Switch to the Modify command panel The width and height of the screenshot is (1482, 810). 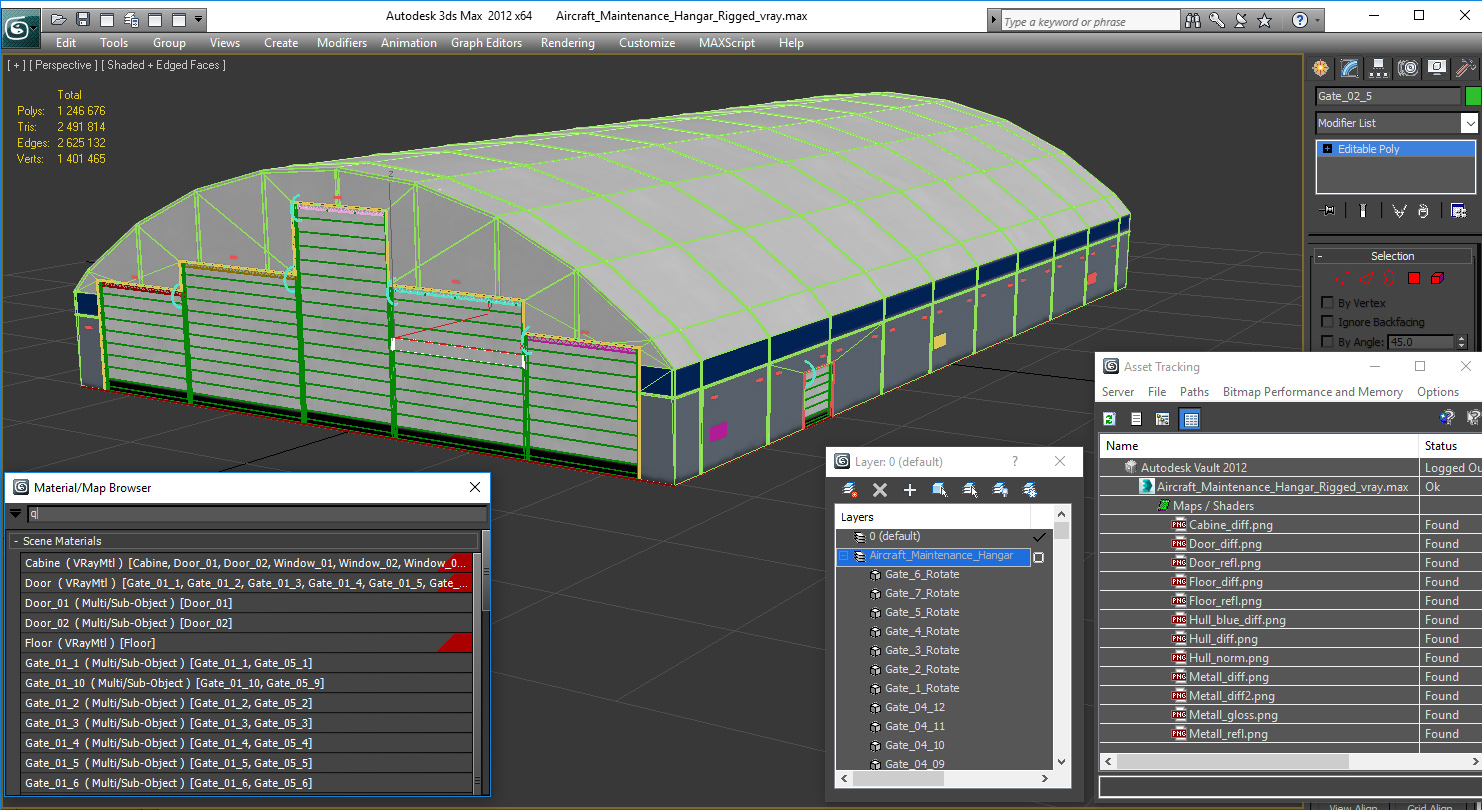point(1350,68)
